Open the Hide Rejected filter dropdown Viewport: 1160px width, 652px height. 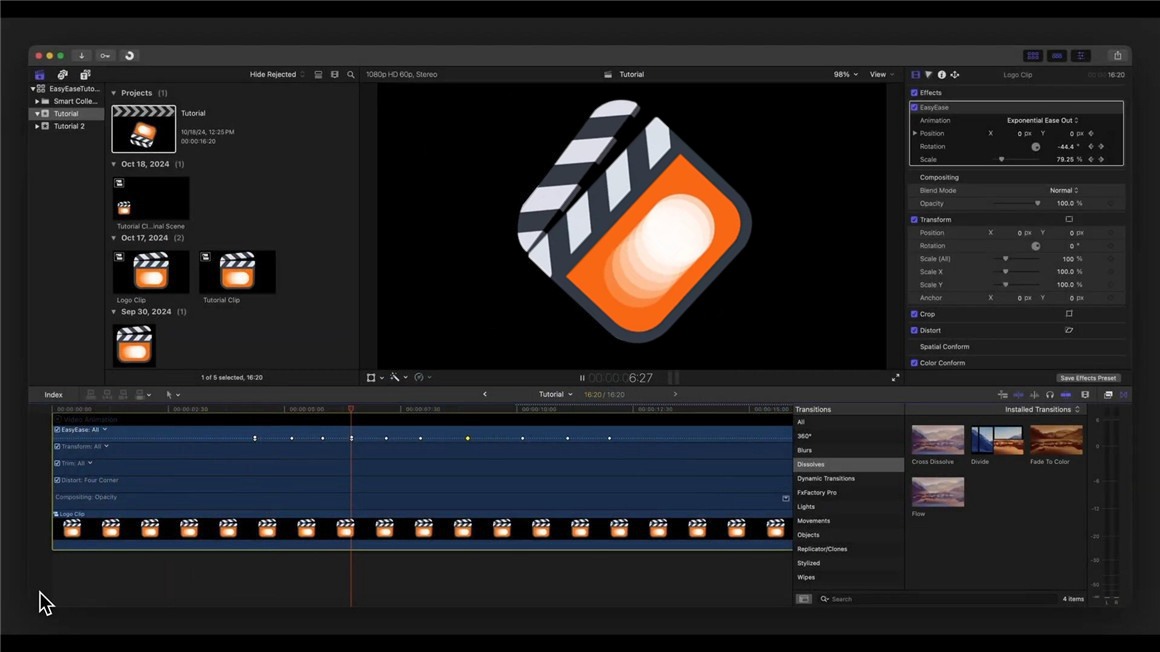click(277, 75)
